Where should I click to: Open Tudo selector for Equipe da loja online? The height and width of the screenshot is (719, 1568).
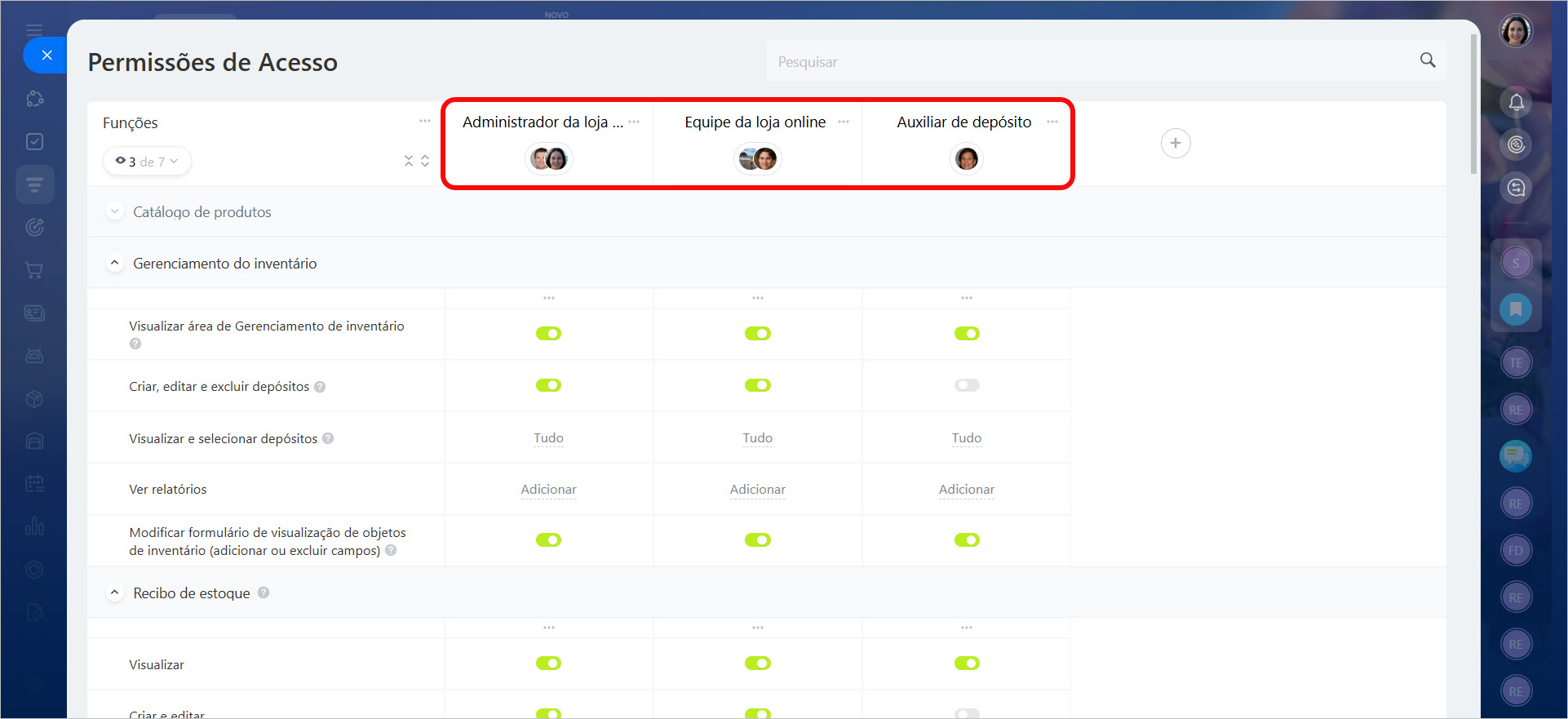coord(758,438)
